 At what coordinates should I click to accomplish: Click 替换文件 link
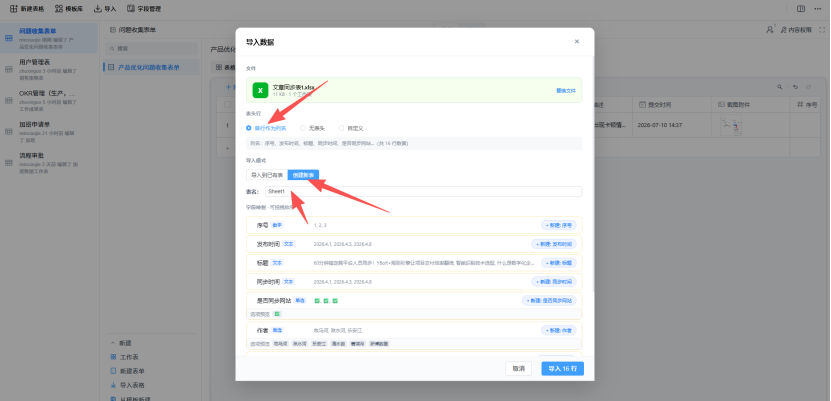[x=565, y=91]
